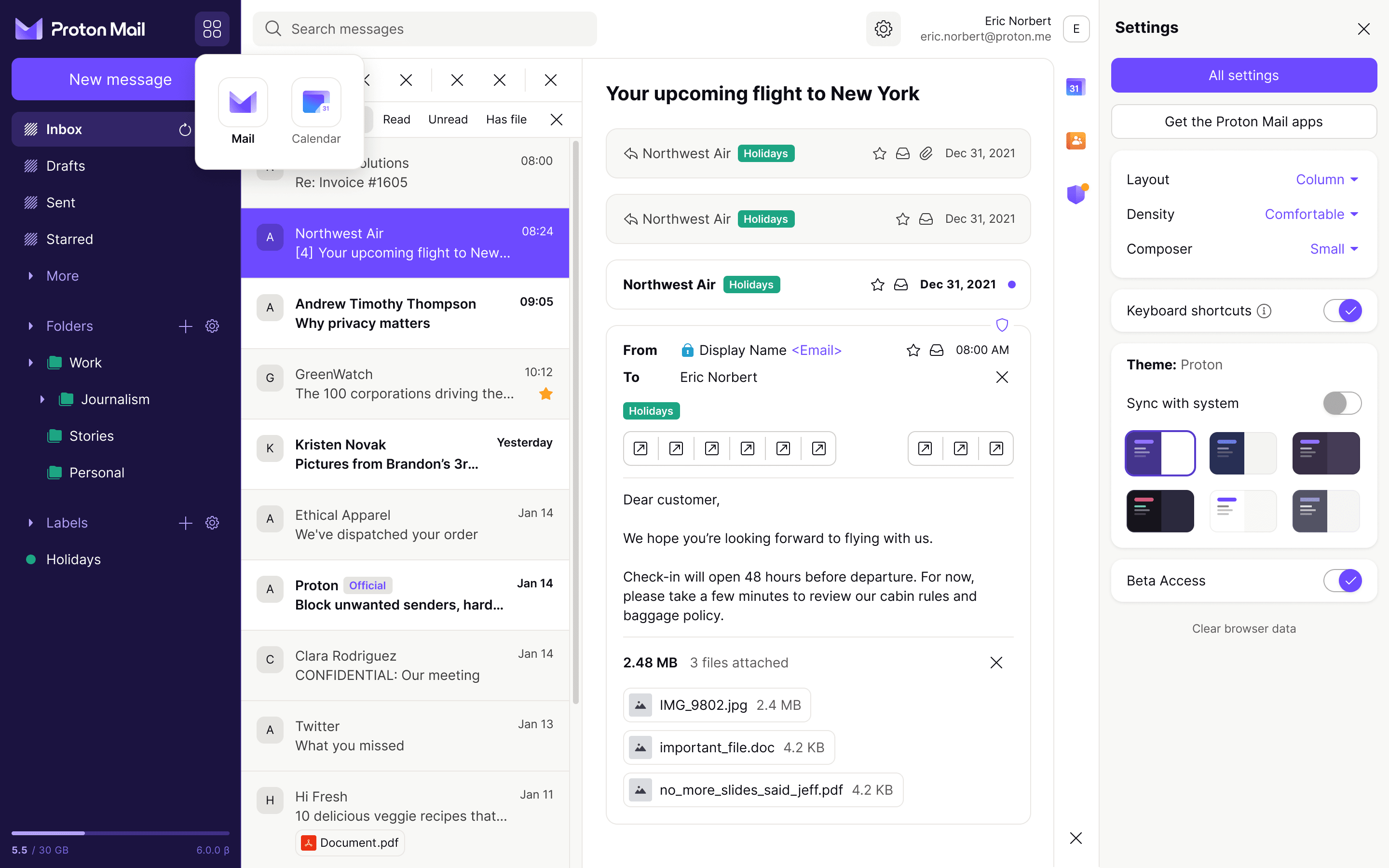Click Clear browser data link
Image resolution: width=1389 pixels, height=868 pixels.
(x=1243, y=629)
